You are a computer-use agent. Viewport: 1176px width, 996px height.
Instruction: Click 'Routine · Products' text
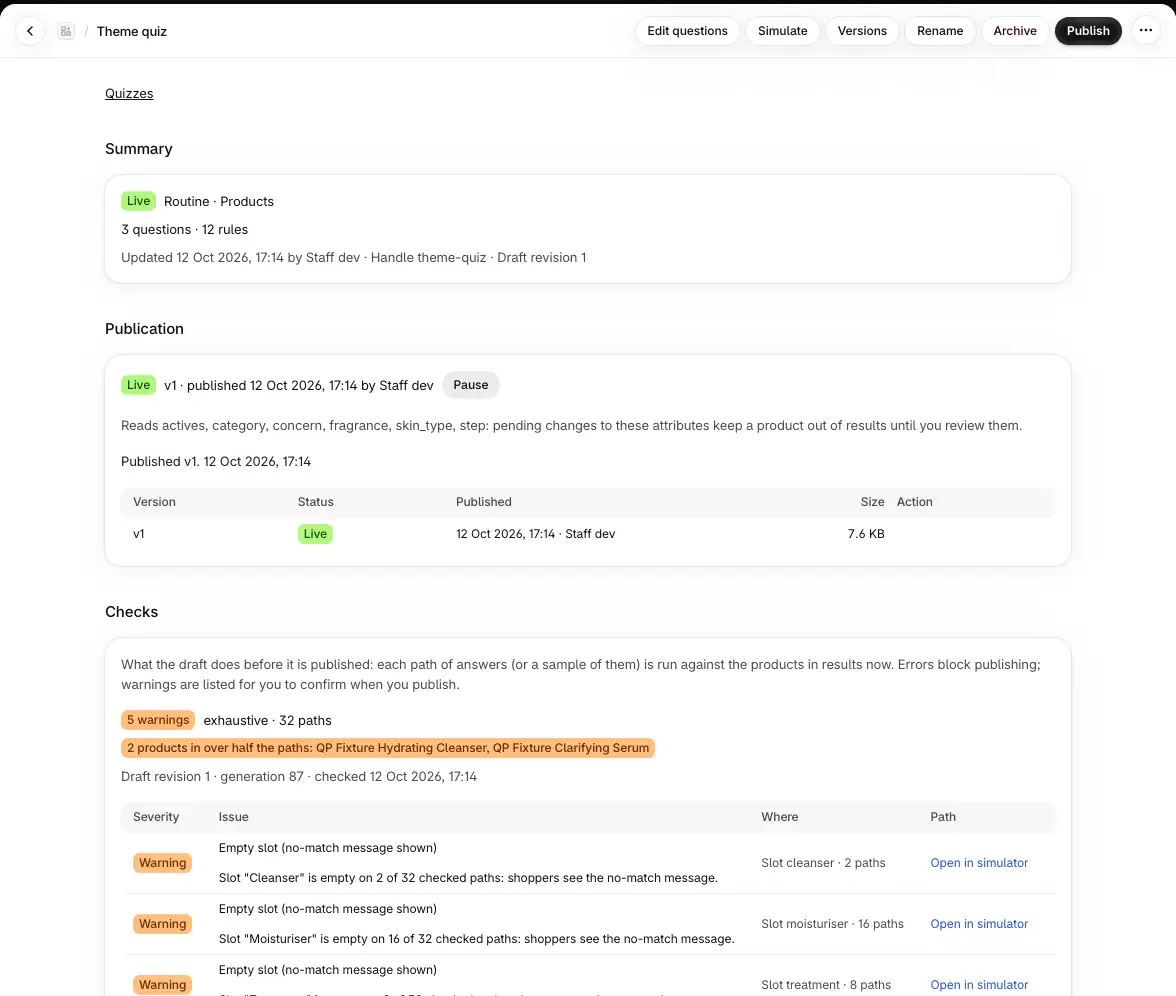click(x=219, y=202)
